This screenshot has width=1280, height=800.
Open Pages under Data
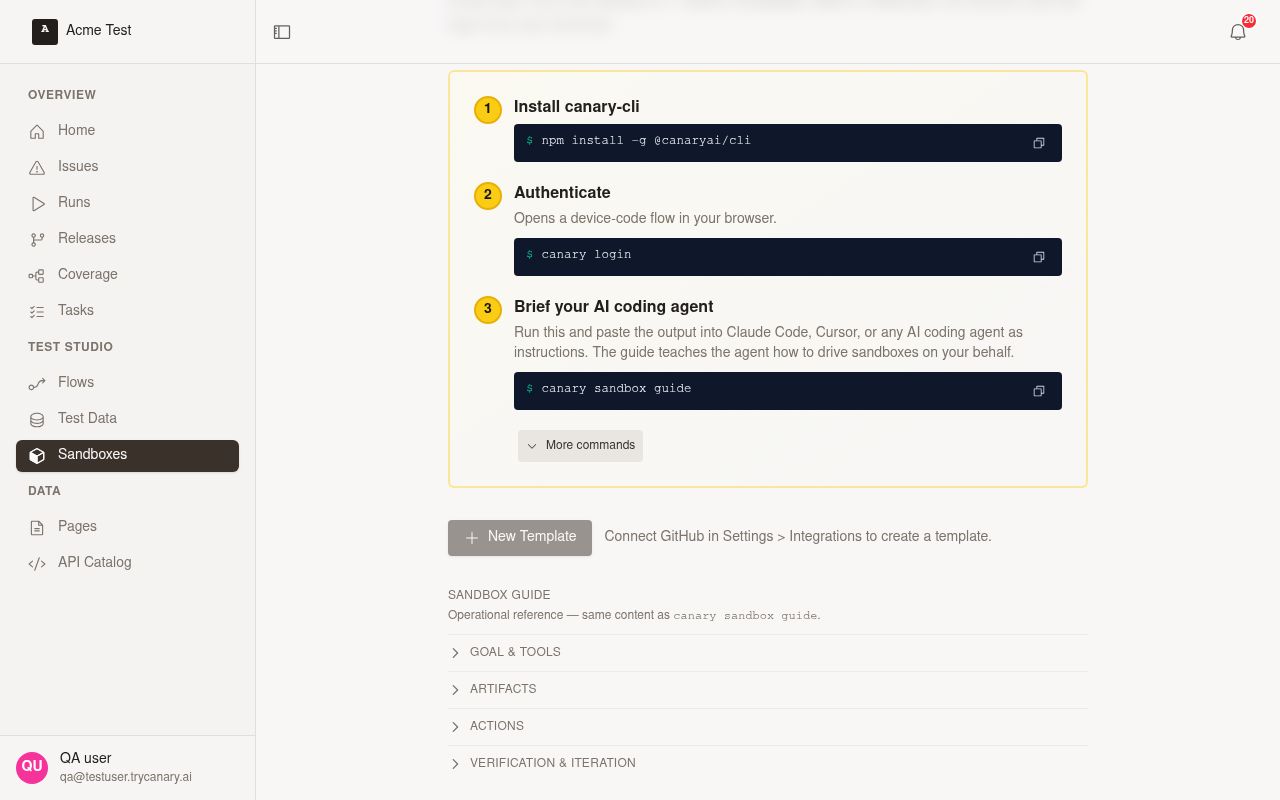point(127,526)
